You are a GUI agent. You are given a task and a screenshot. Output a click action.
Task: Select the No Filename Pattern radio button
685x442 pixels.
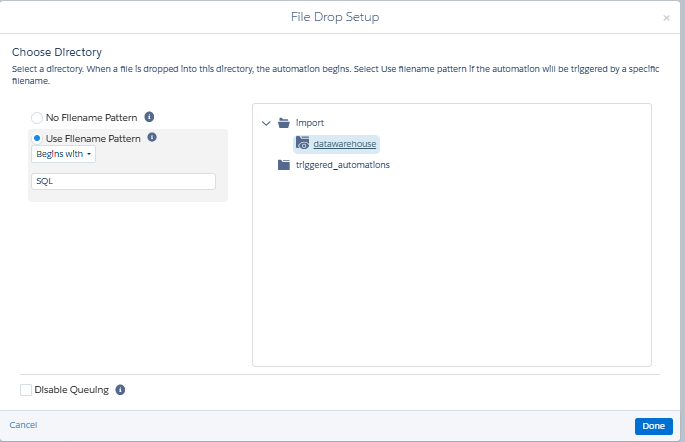pyautogui.click(x=38, y=117)
